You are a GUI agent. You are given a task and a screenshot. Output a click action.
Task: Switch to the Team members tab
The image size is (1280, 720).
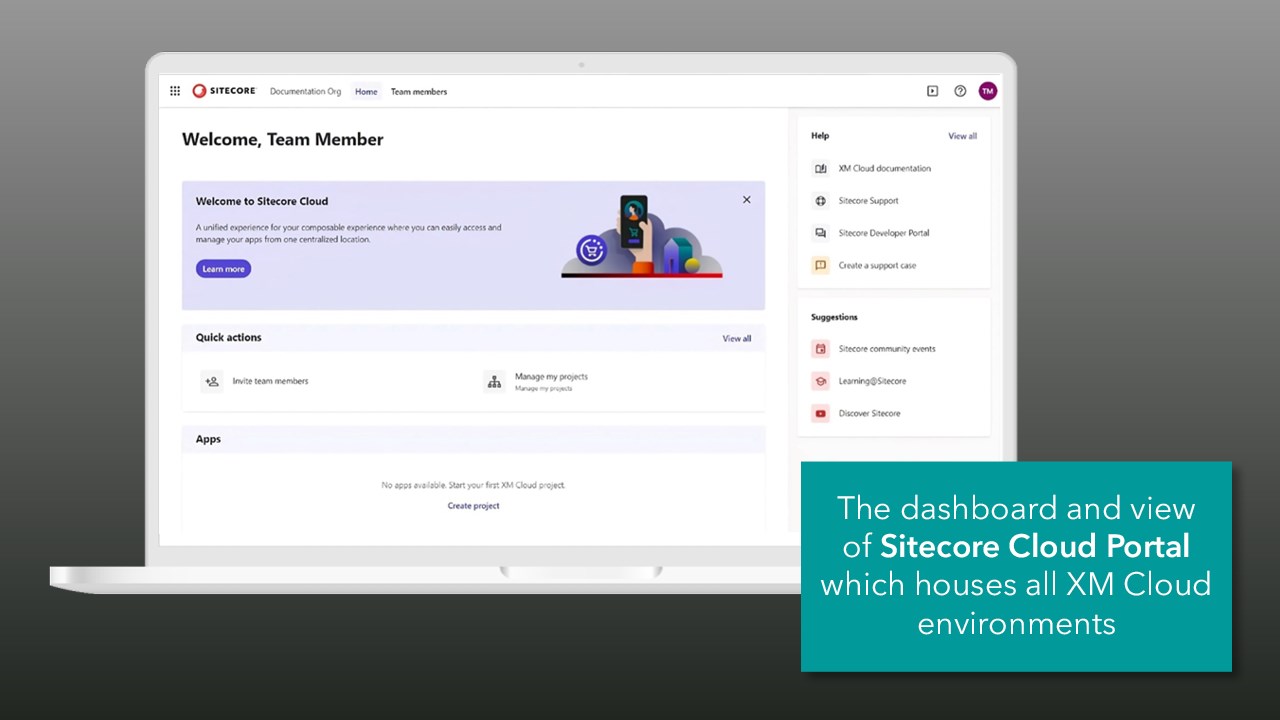[x=419, y=91]
